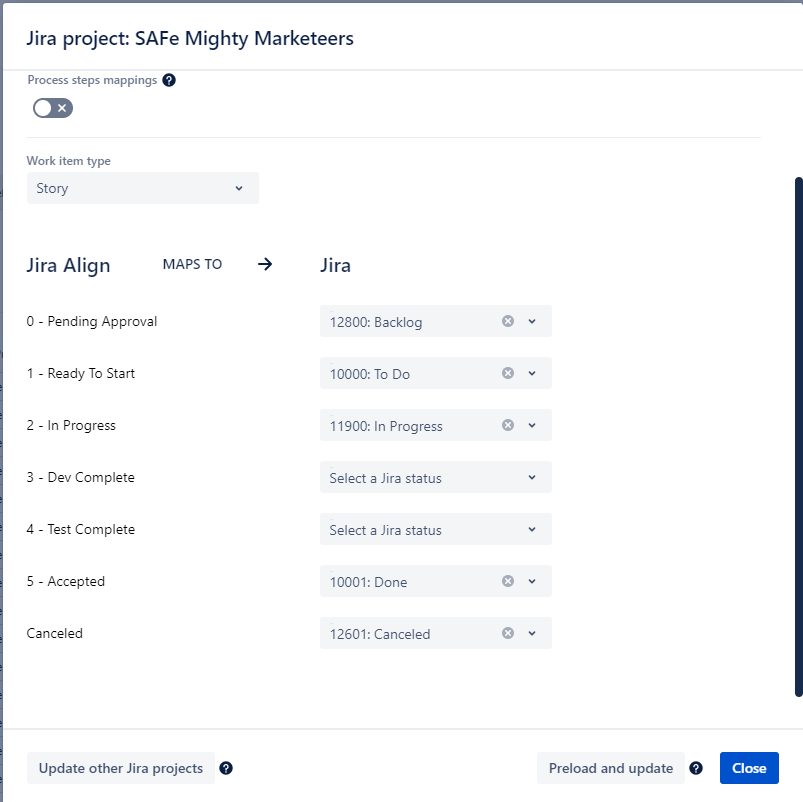The height and width of the screenshot is (802, 803).
Task: Enable the Process steps mappings toggle
Action: point(52,107)
